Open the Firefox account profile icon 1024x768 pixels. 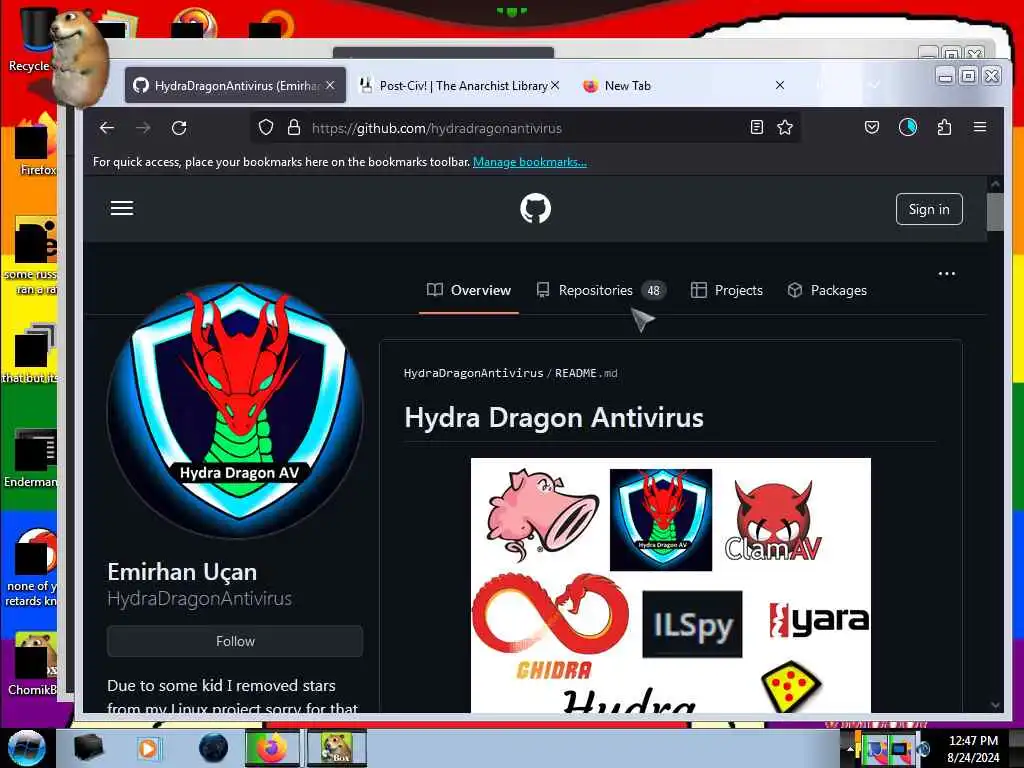[x=908, y=127]
